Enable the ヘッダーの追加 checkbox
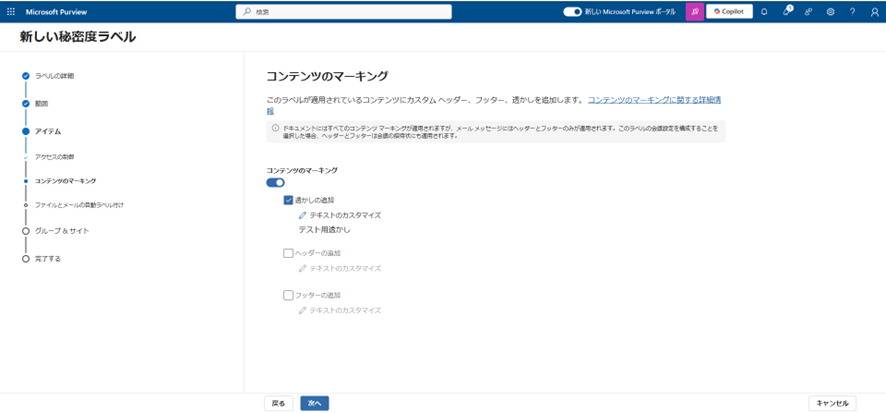 (x=289, y=253)
